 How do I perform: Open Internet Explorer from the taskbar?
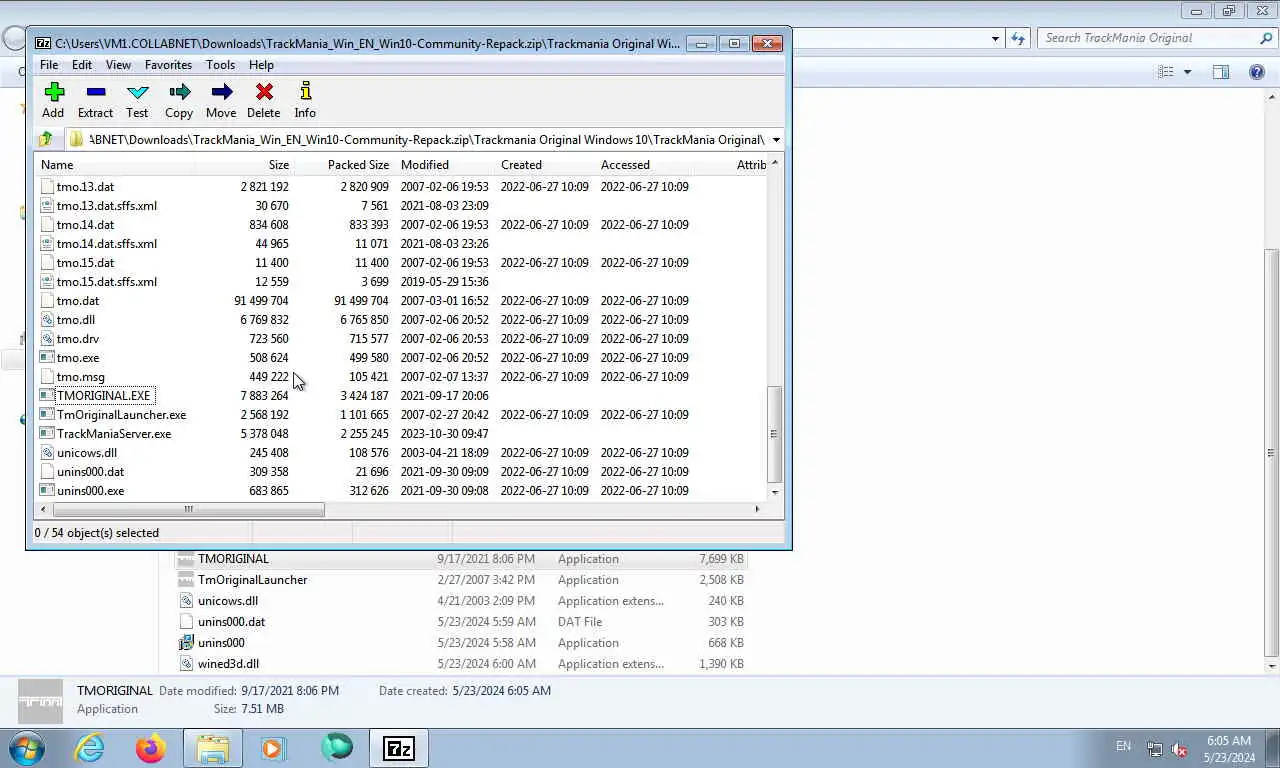click(90, 748)
